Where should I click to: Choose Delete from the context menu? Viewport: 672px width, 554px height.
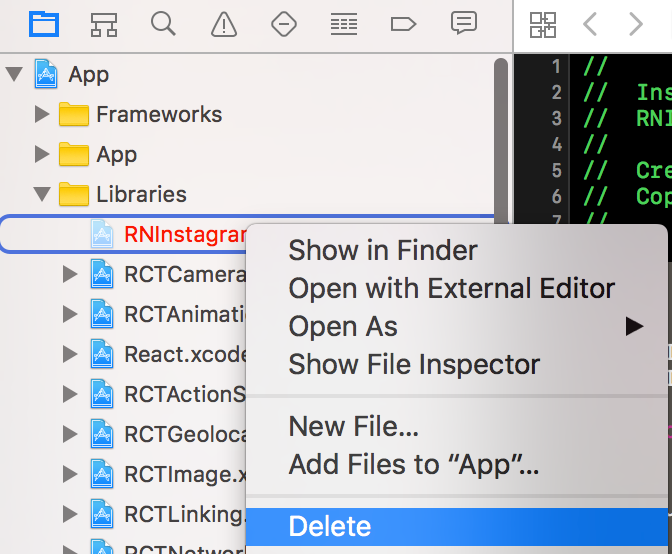[x=329, y=526]
